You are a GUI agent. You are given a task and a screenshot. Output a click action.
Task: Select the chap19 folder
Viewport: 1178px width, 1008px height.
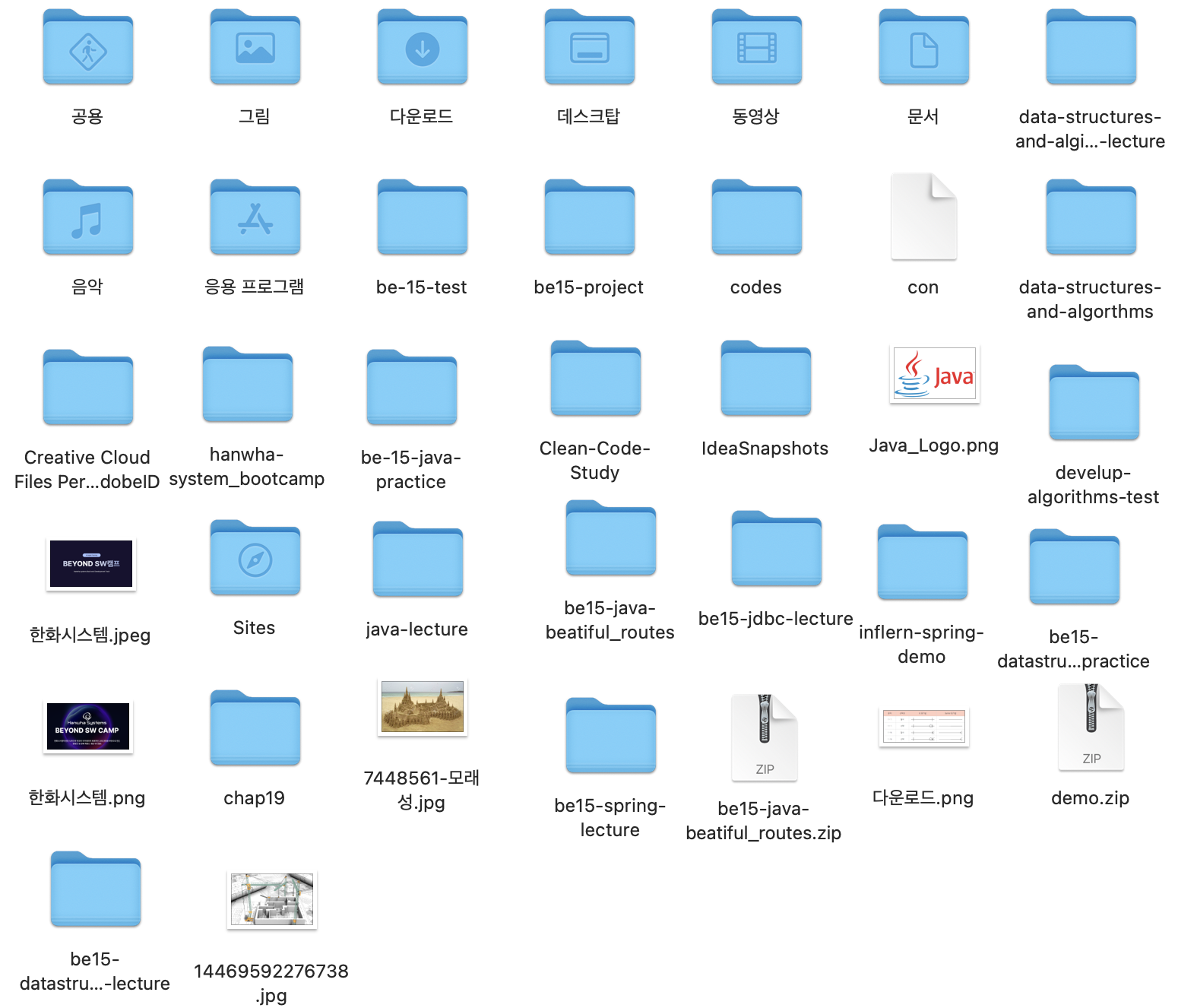tap(255, 728)
